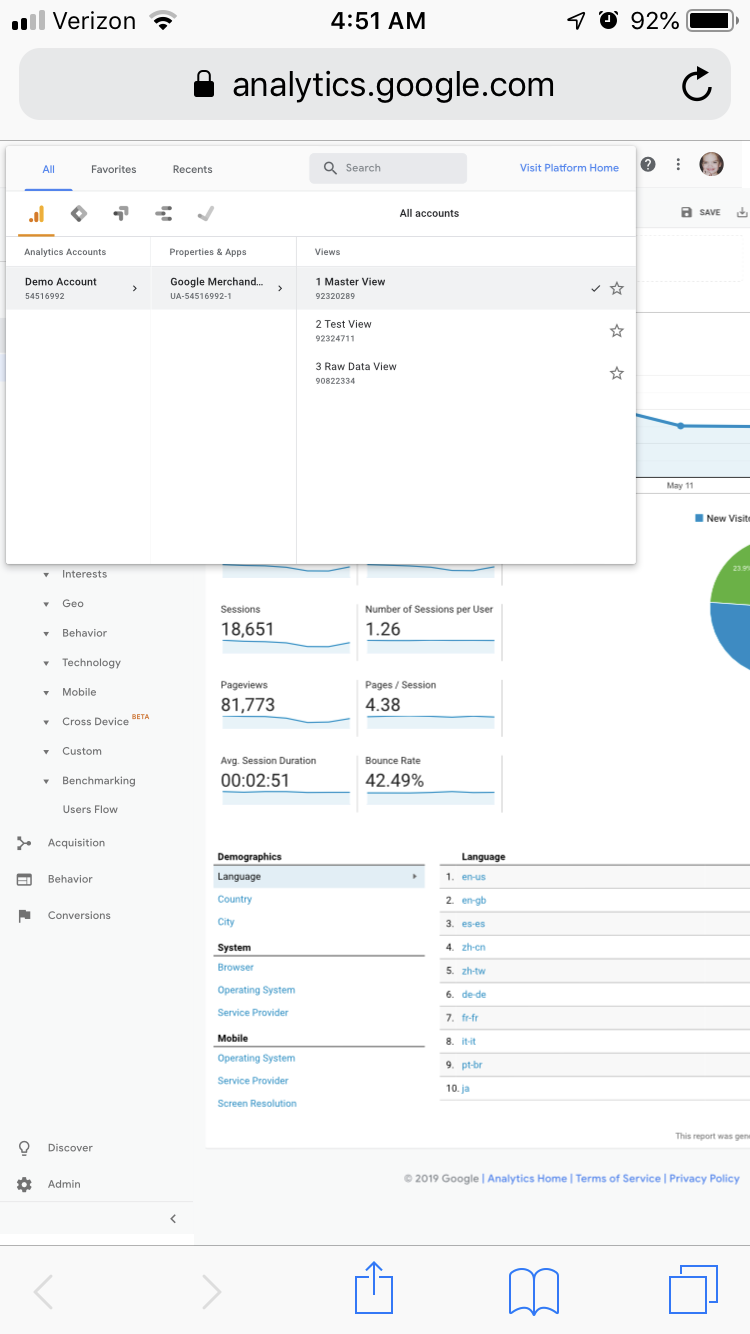Star the 2 Test View favorite

[x=617, y=331]
